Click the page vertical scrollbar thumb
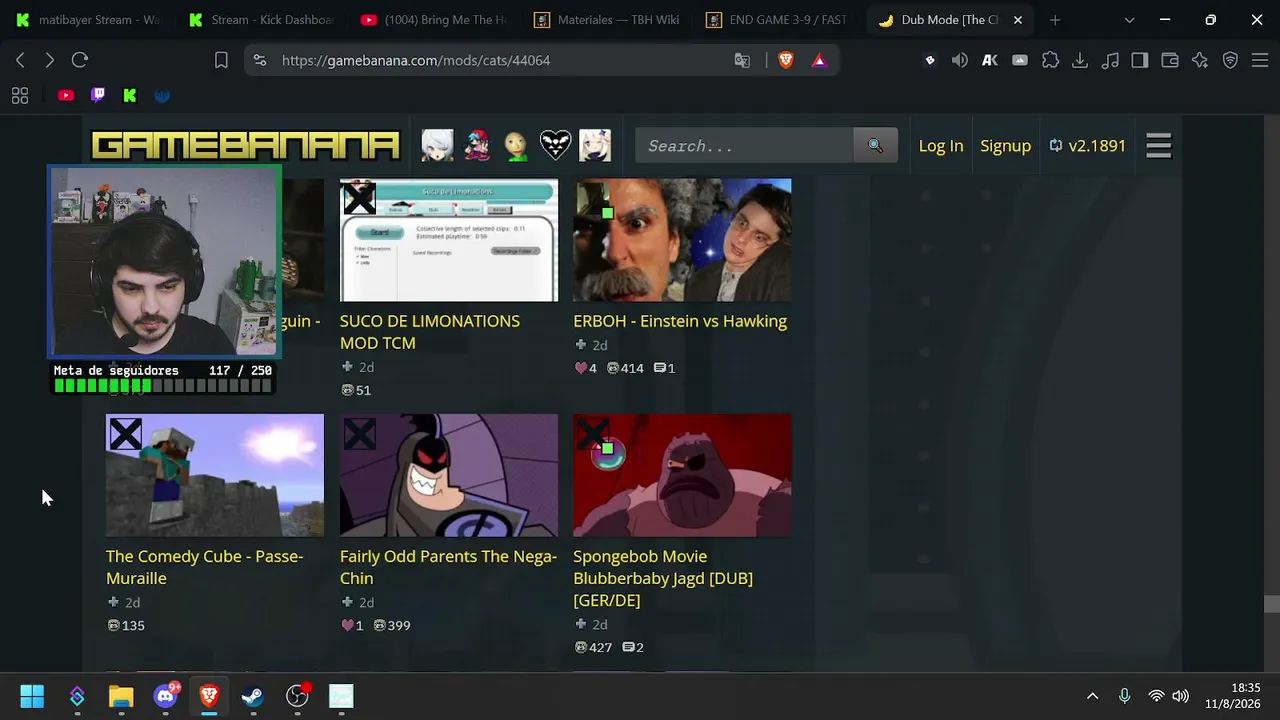Viewport: 1280px width, 720px height. pyautogui.click(x=1271, y=604)
